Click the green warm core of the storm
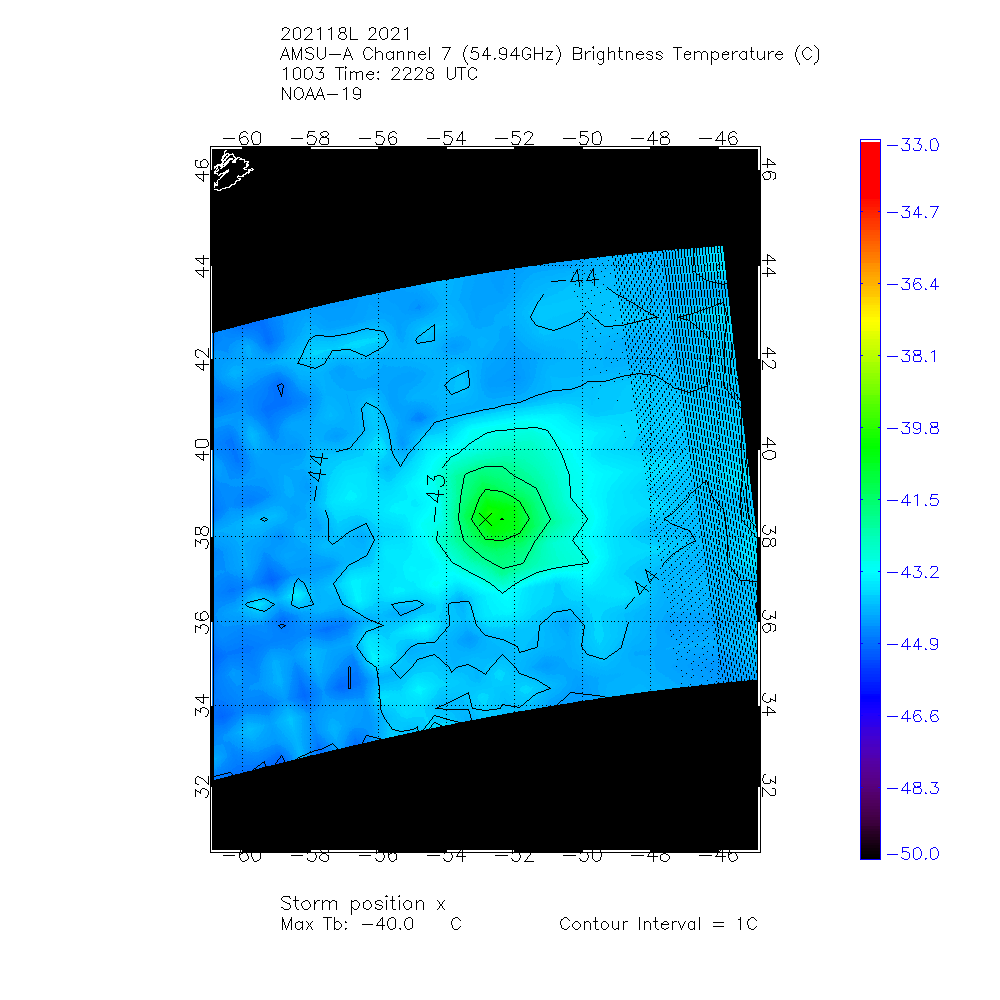This screenshot has width=1000, height=1000. (x=501, y=515)
